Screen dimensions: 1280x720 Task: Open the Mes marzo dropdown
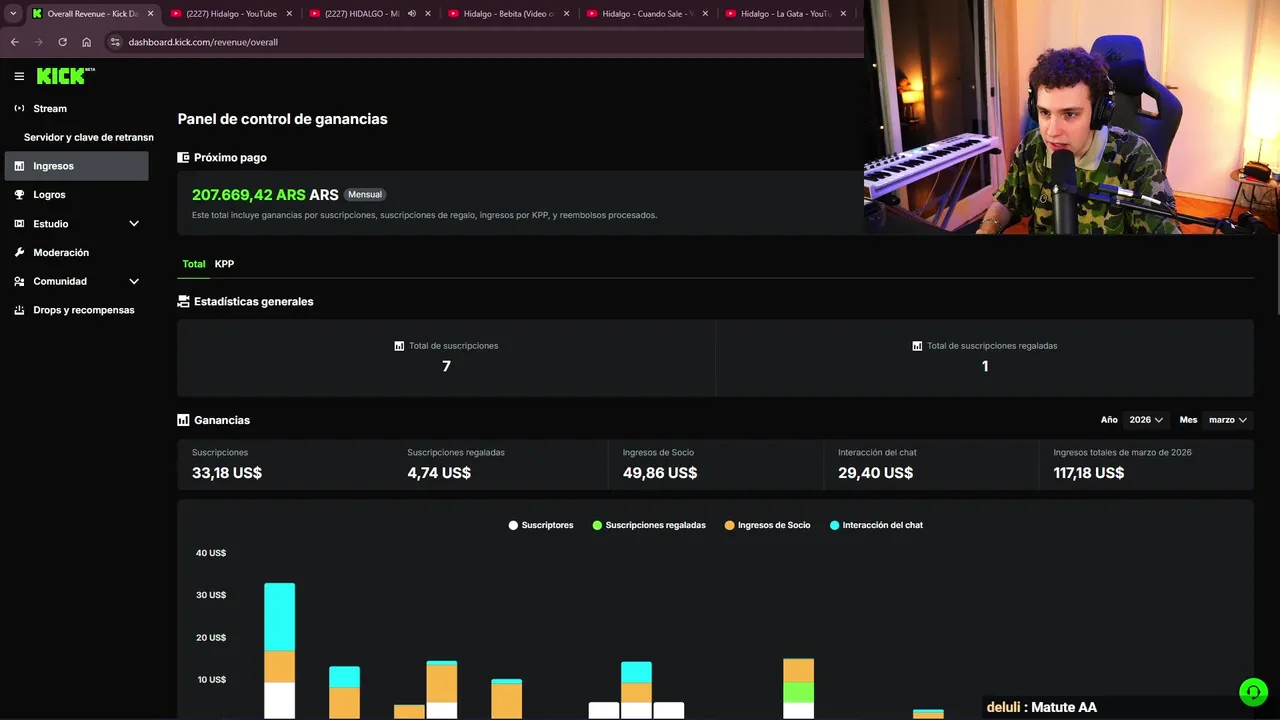1228,420
